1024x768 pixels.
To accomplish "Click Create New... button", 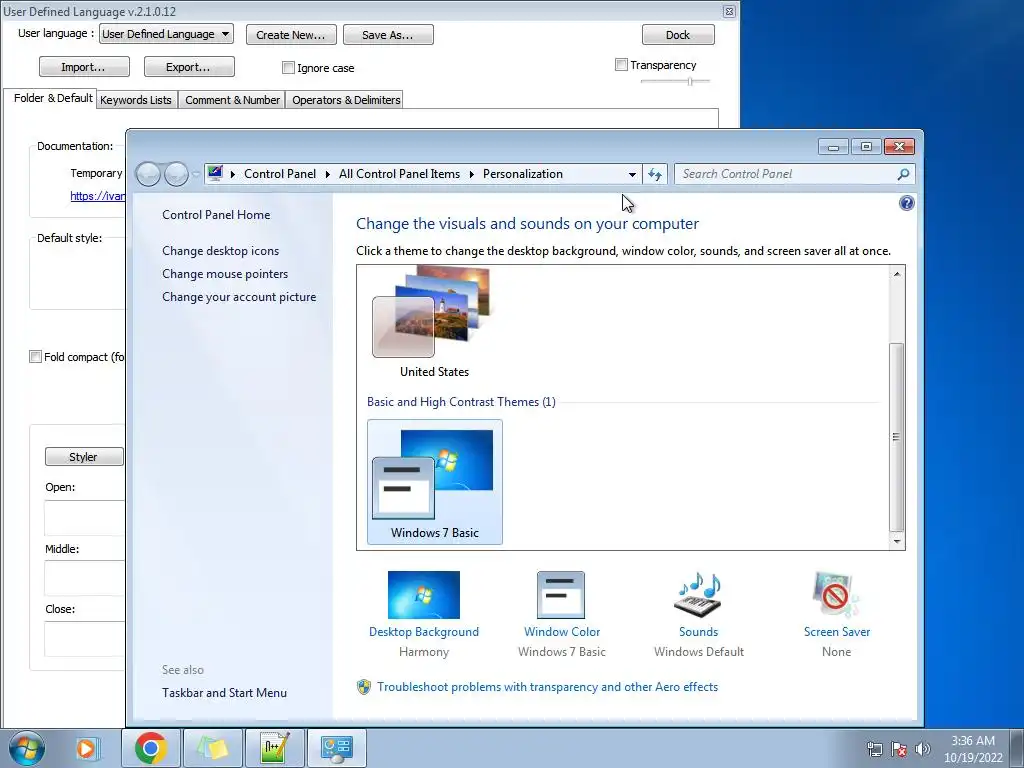I will point(291,35).
